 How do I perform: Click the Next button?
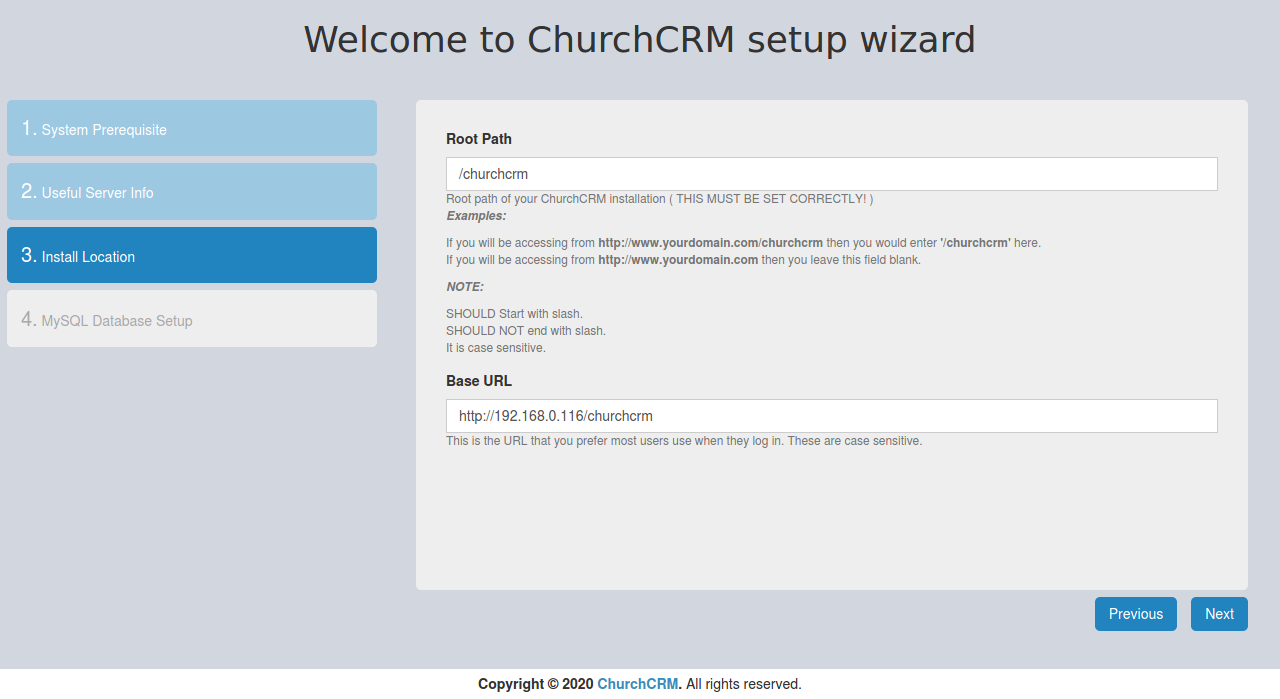1219,613
